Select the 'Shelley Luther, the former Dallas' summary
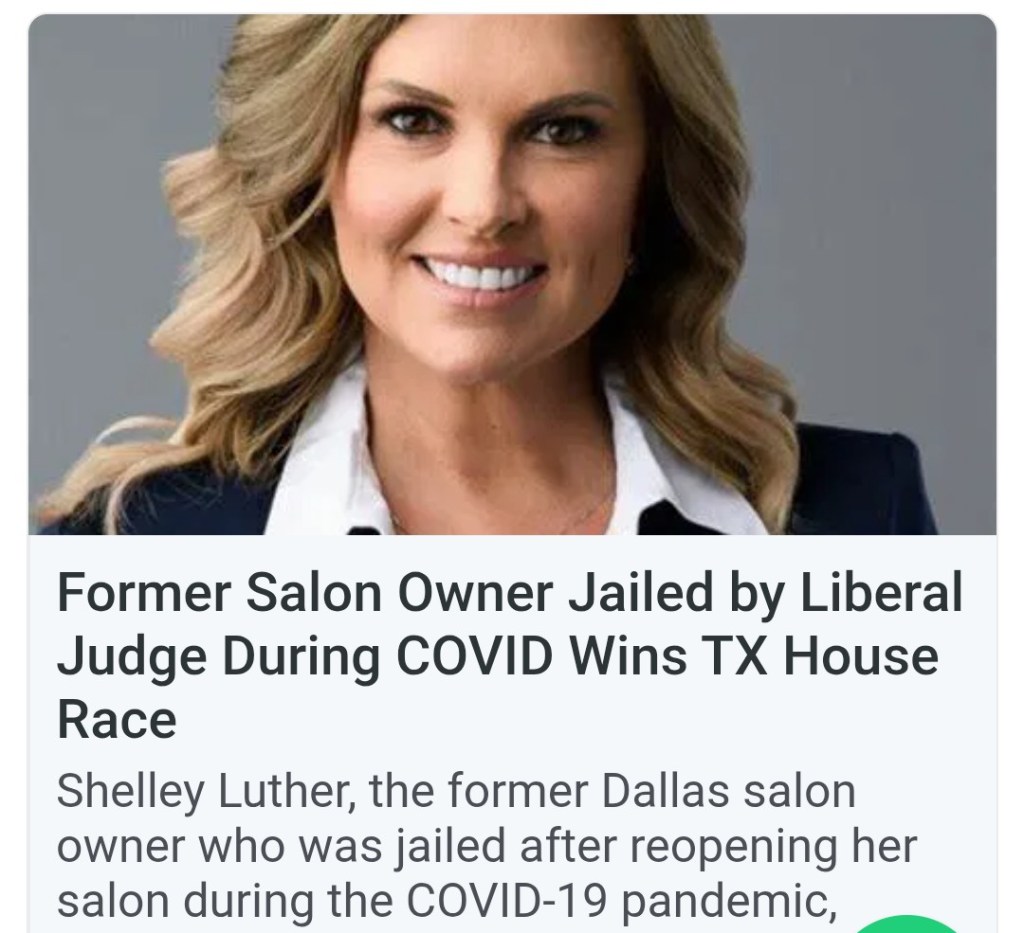The height and width of the screenshot is (933, 1024). tap(487, 846)
